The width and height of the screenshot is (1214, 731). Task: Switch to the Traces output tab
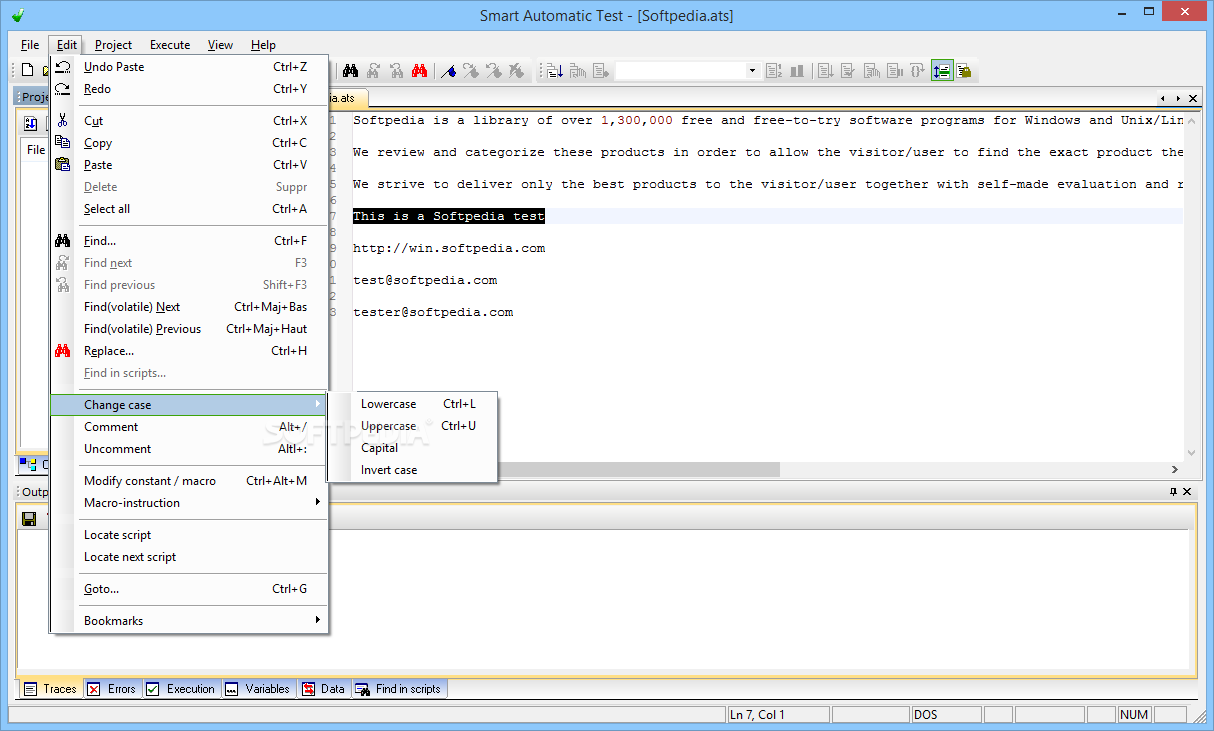click(x=50, y=689)
